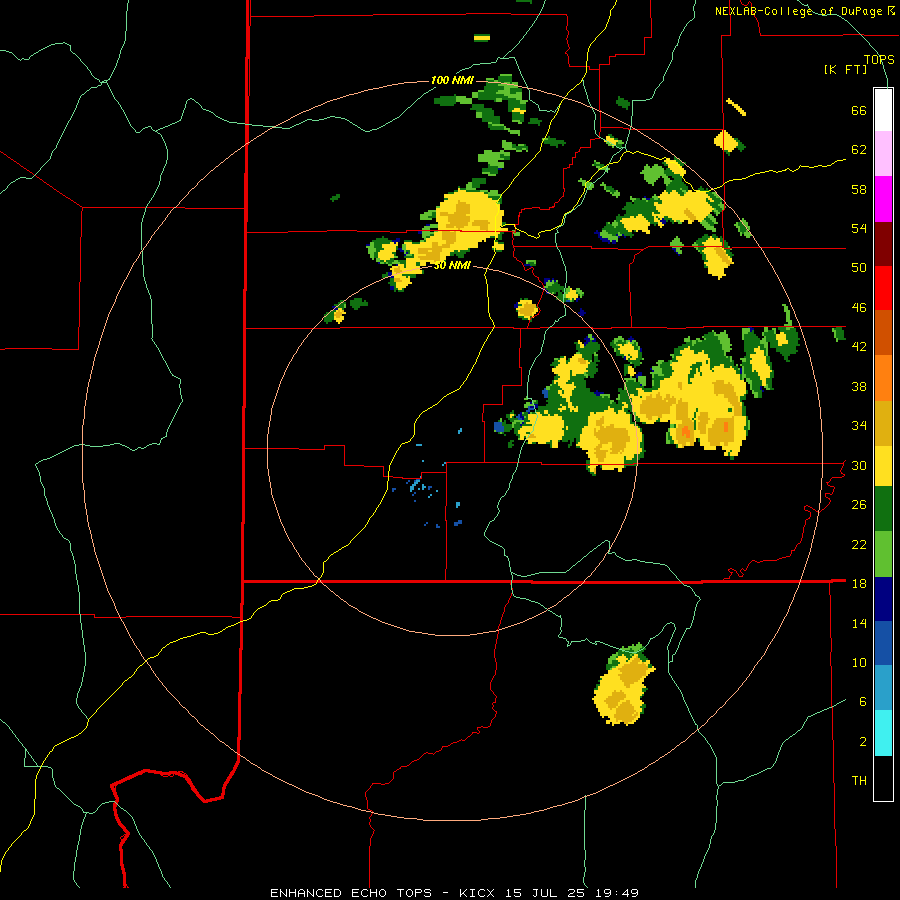The image size is (900, 900).
Task: Click the diagonal yellow streak echo in upper right
Action: click(736, 107)
